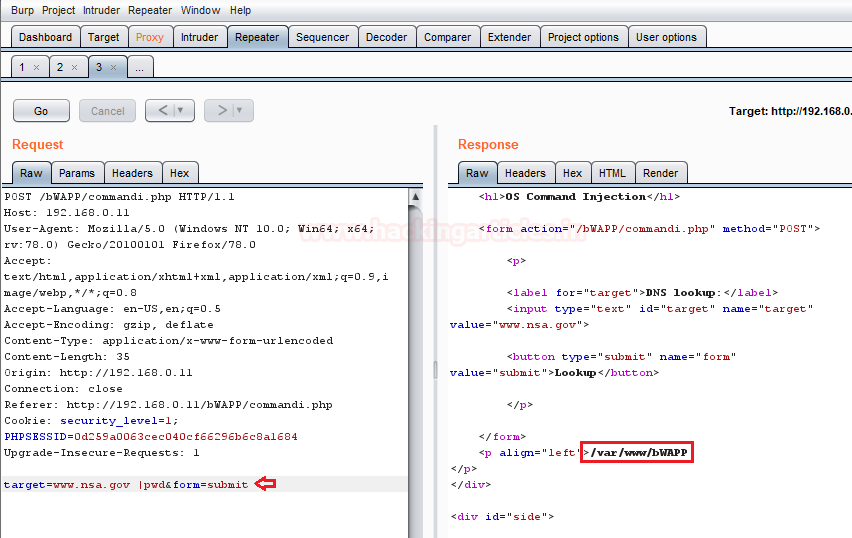
Task: Switch to the Sequencer tab
Action: 323,37
